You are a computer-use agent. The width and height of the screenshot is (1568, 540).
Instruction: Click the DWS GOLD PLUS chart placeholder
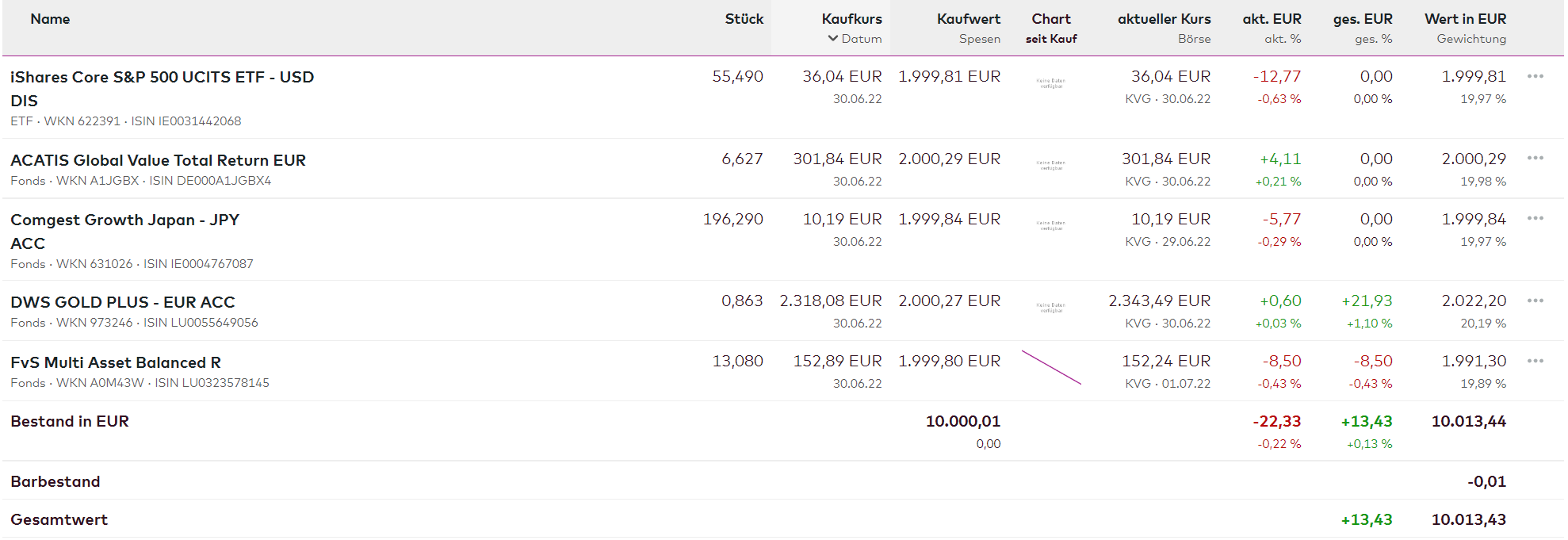coord(1051,307)
